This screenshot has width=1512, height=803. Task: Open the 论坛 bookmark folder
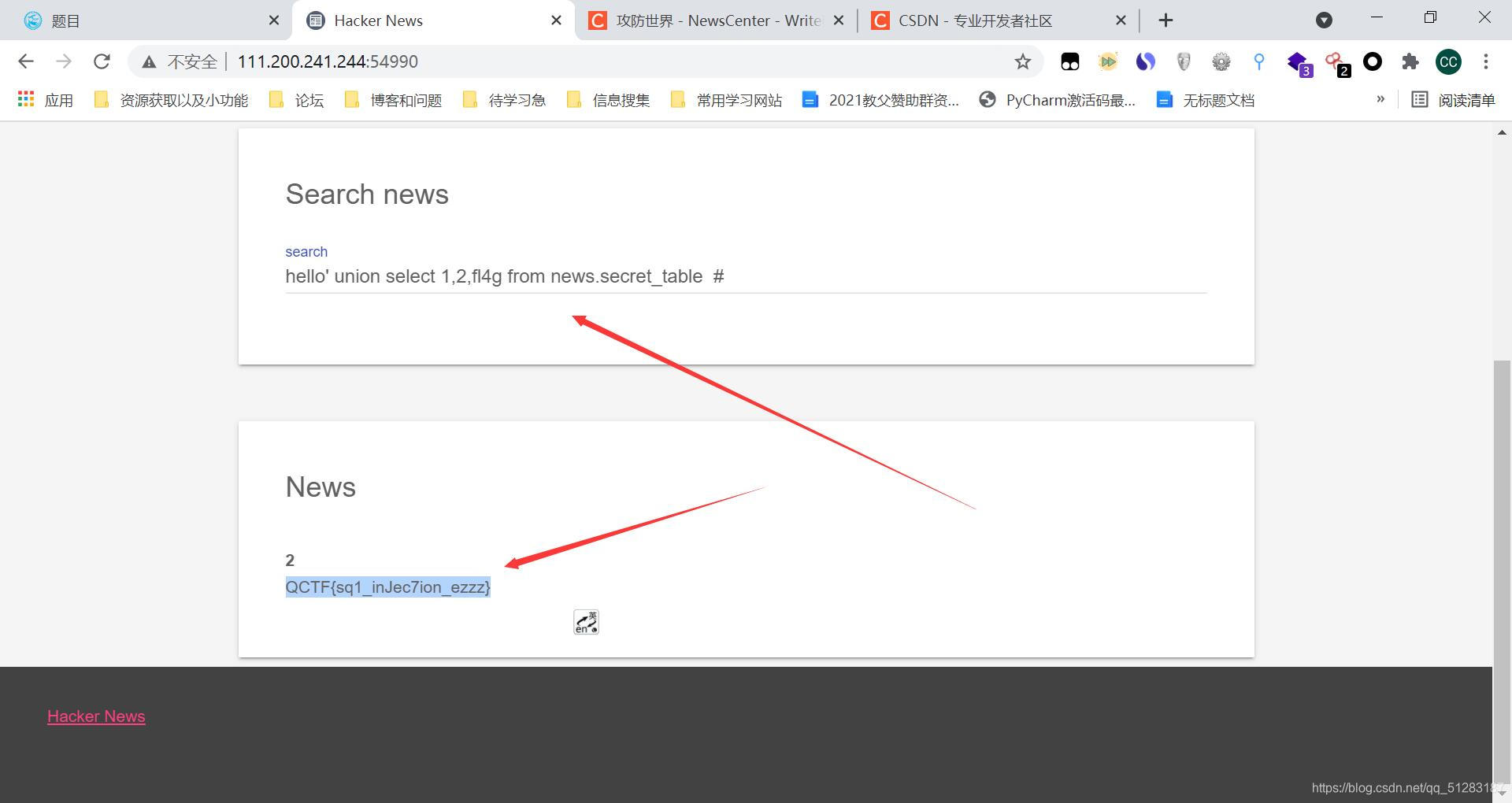click(x=296, y=100)
